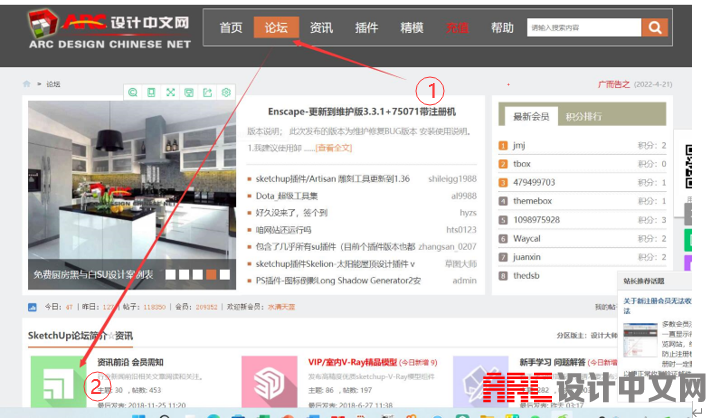Open the 资讯 menu item
This screenshot has width=714, height=418.
click(x=321, y=28)
